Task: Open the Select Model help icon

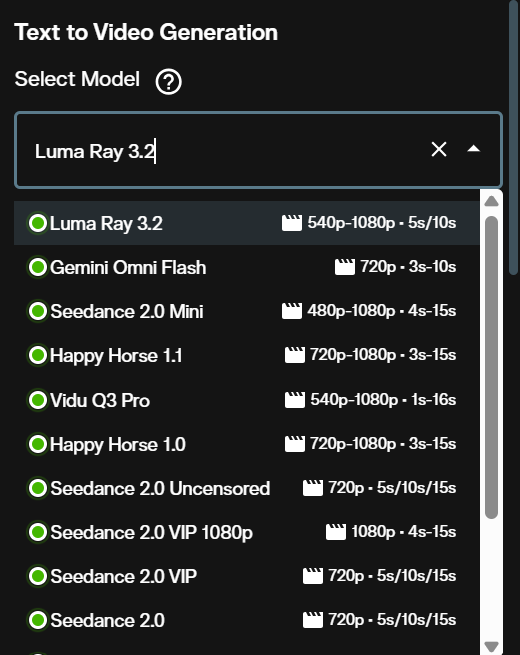Action: pyautogui.click(x=168, y=82)
